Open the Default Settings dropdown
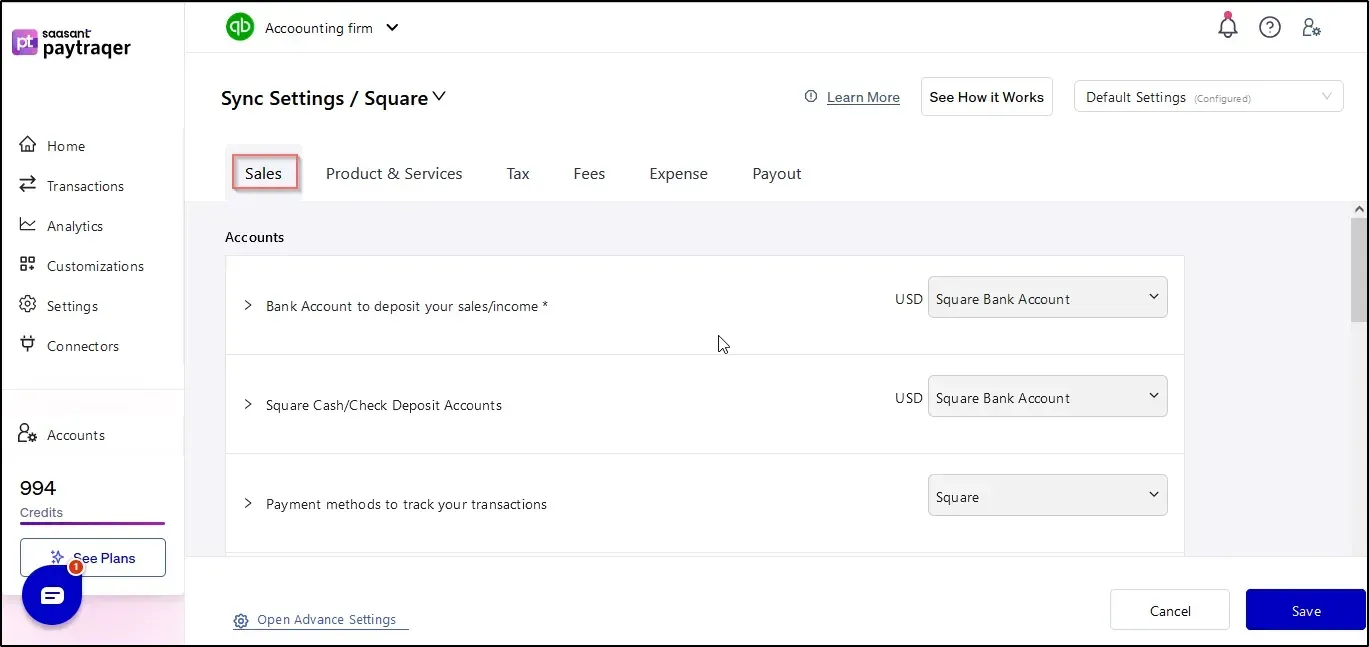 tap(1209, 97)
